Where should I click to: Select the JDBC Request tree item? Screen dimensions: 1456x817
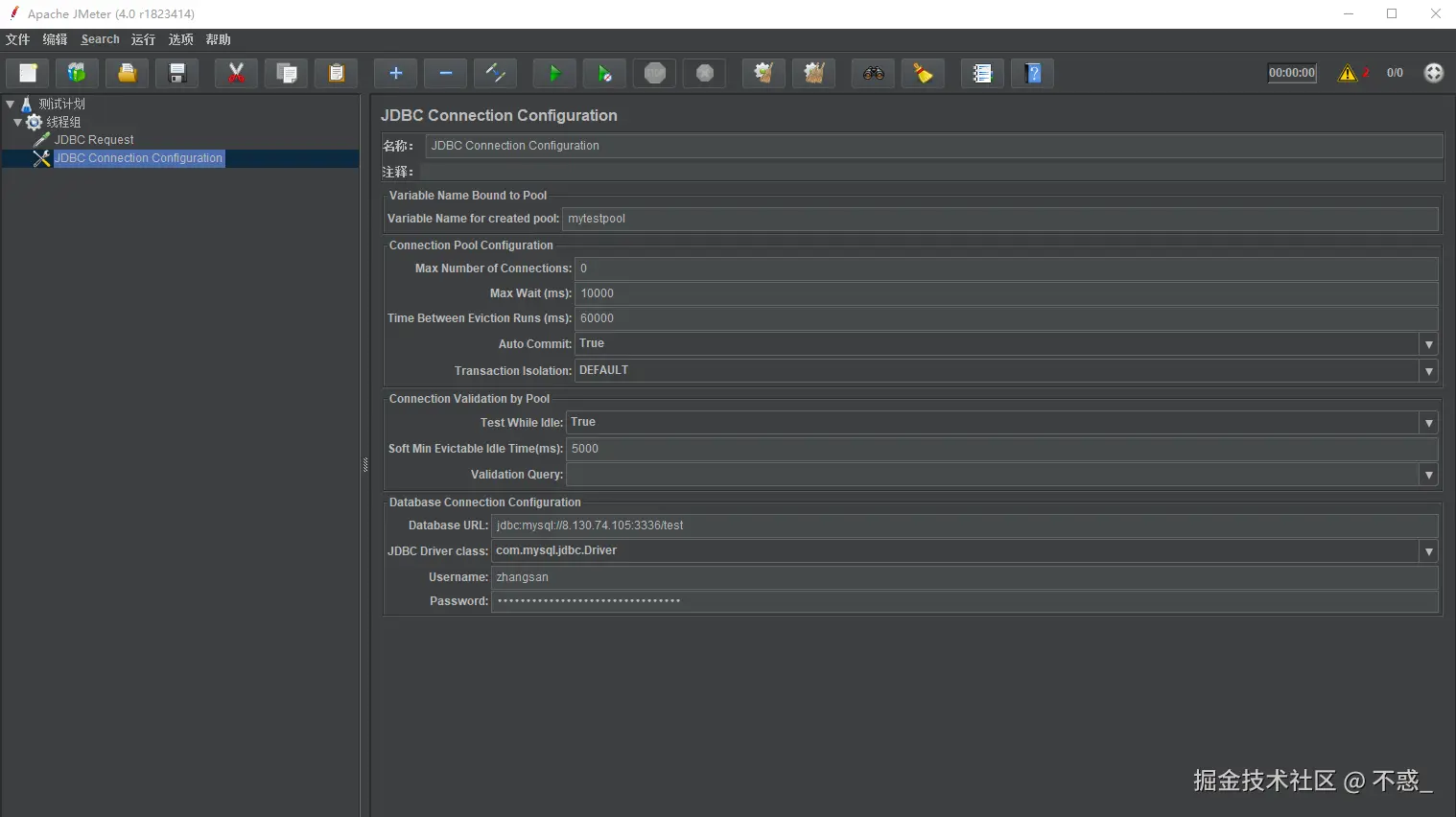[94, 140]
